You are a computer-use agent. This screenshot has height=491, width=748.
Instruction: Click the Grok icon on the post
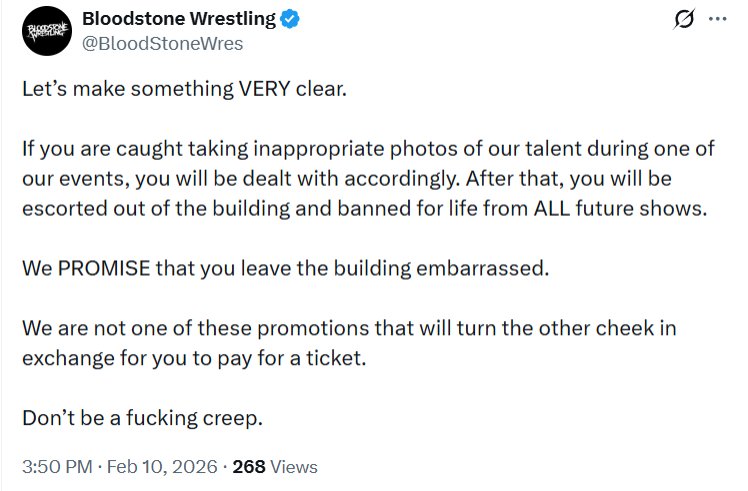[685, 20]
